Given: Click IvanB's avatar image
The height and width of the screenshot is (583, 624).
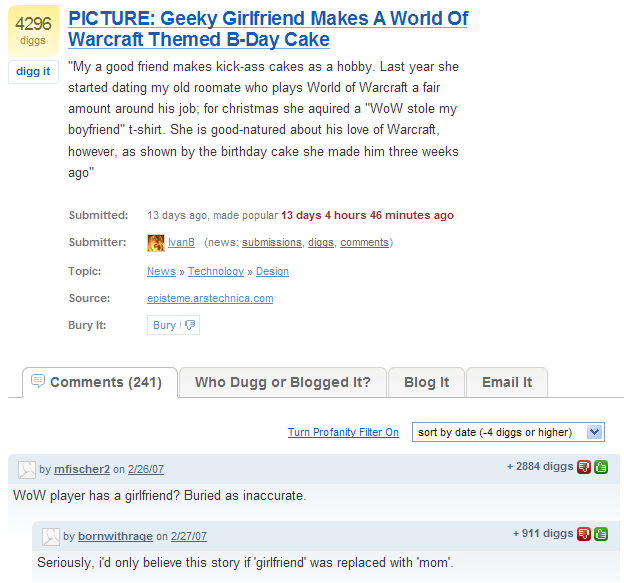Looking at the screenshot, I should pyautogui.click(x=156, y=243).
